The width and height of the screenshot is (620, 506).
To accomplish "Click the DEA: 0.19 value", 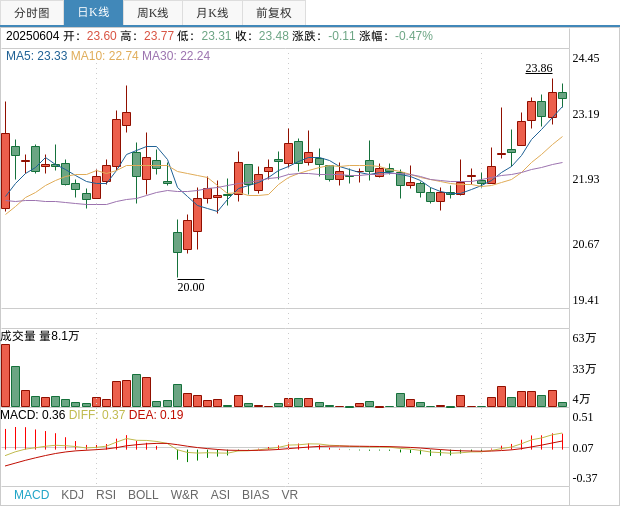I will (156, 415).
